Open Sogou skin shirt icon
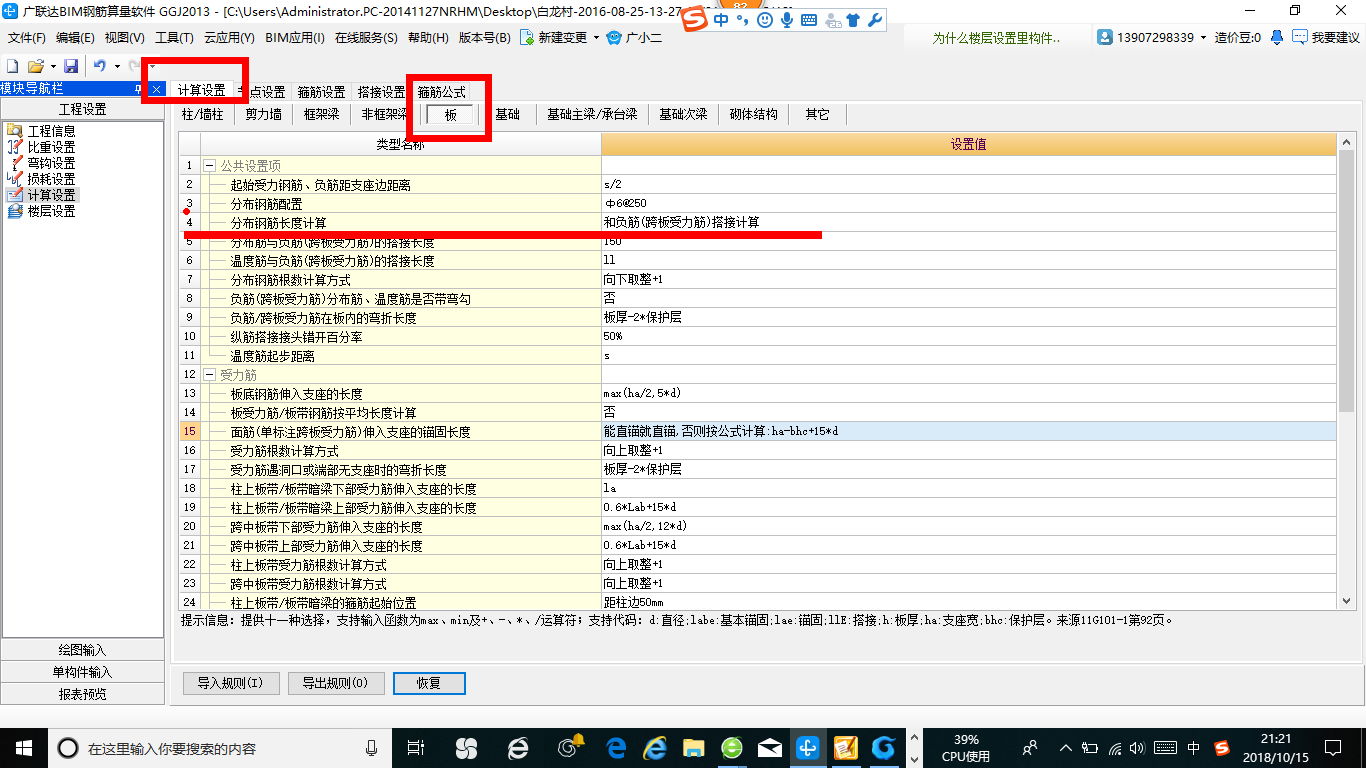Viewport: 1366px width, 768px height. pos(852,20)
